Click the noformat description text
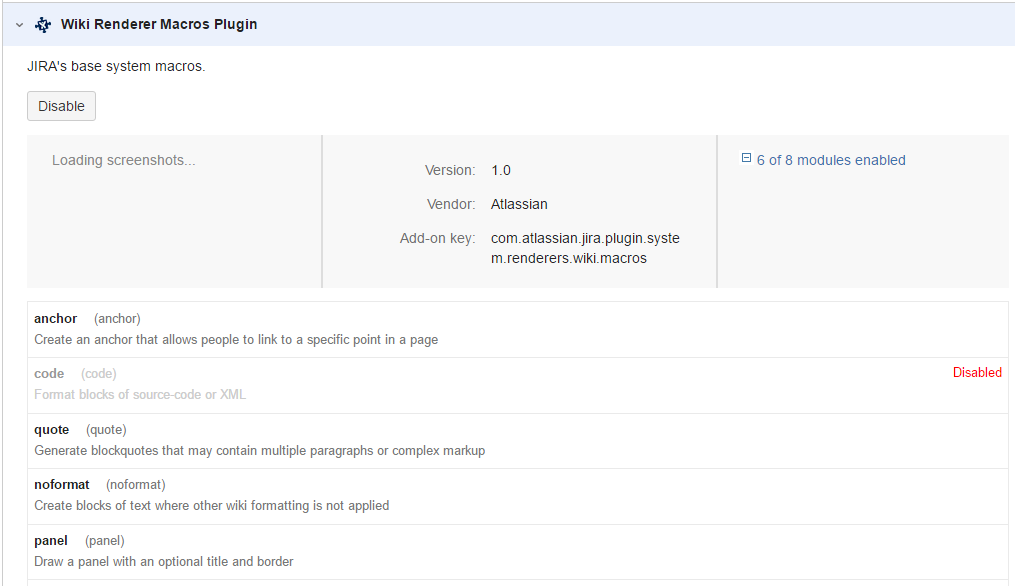 (x=212, y=505)
